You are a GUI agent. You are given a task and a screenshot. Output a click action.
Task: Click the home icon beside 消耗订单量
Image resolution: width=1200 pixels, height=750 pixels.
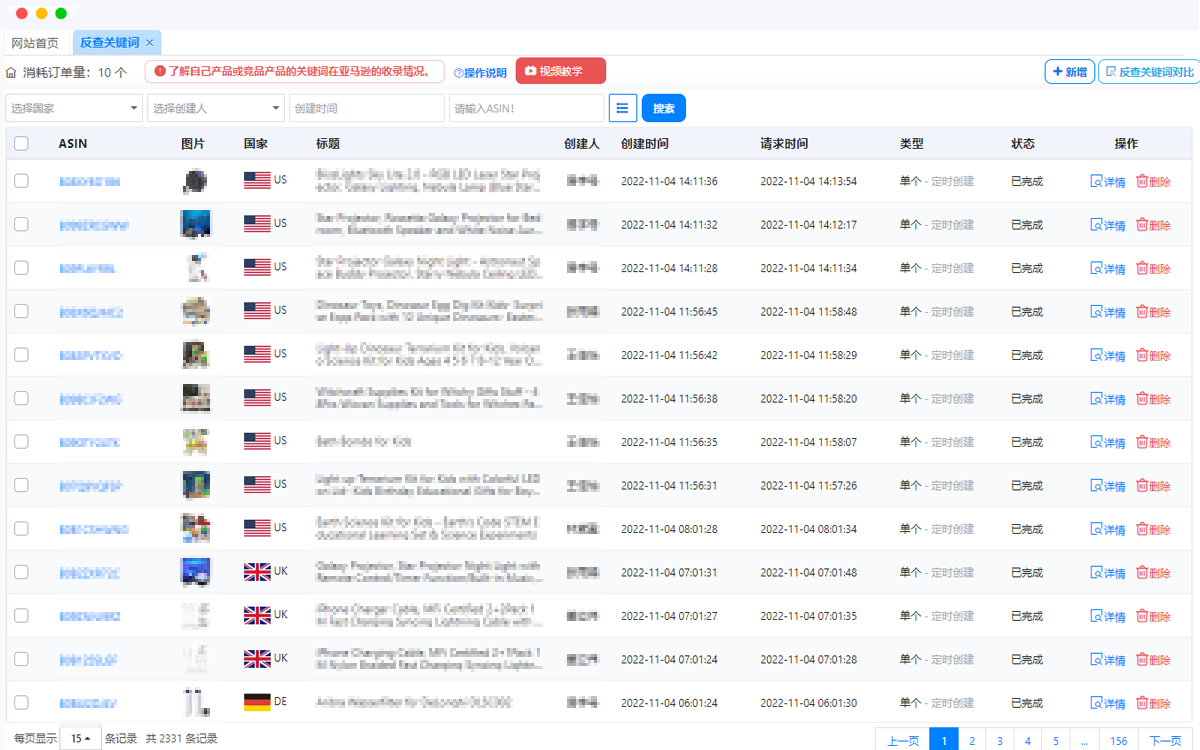[x=11, y=72]
